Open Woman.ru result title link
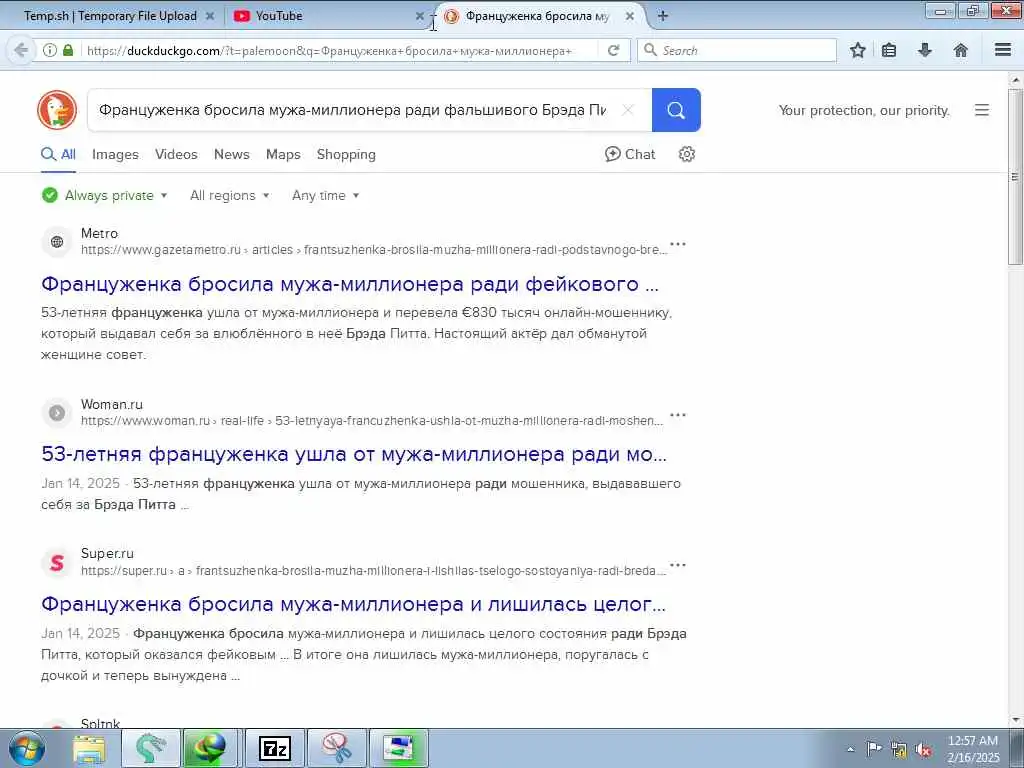This screenshot has width=1024, height=768. 354,454
